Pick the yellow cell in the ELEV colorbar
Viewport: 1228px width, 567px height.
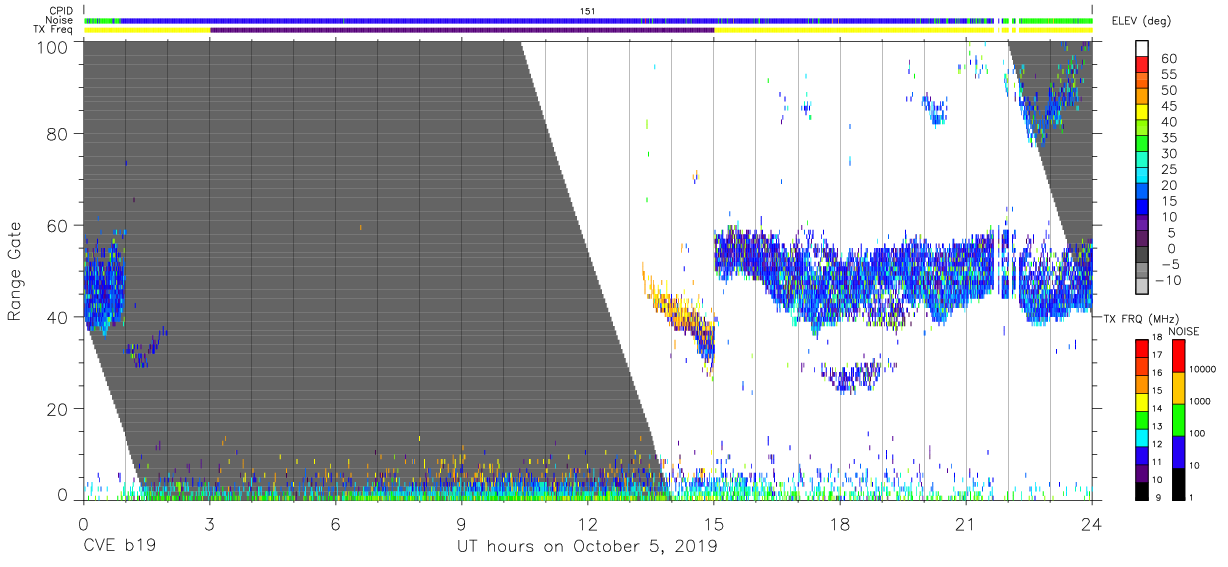pyautogui.click(x=1144, y=110)
